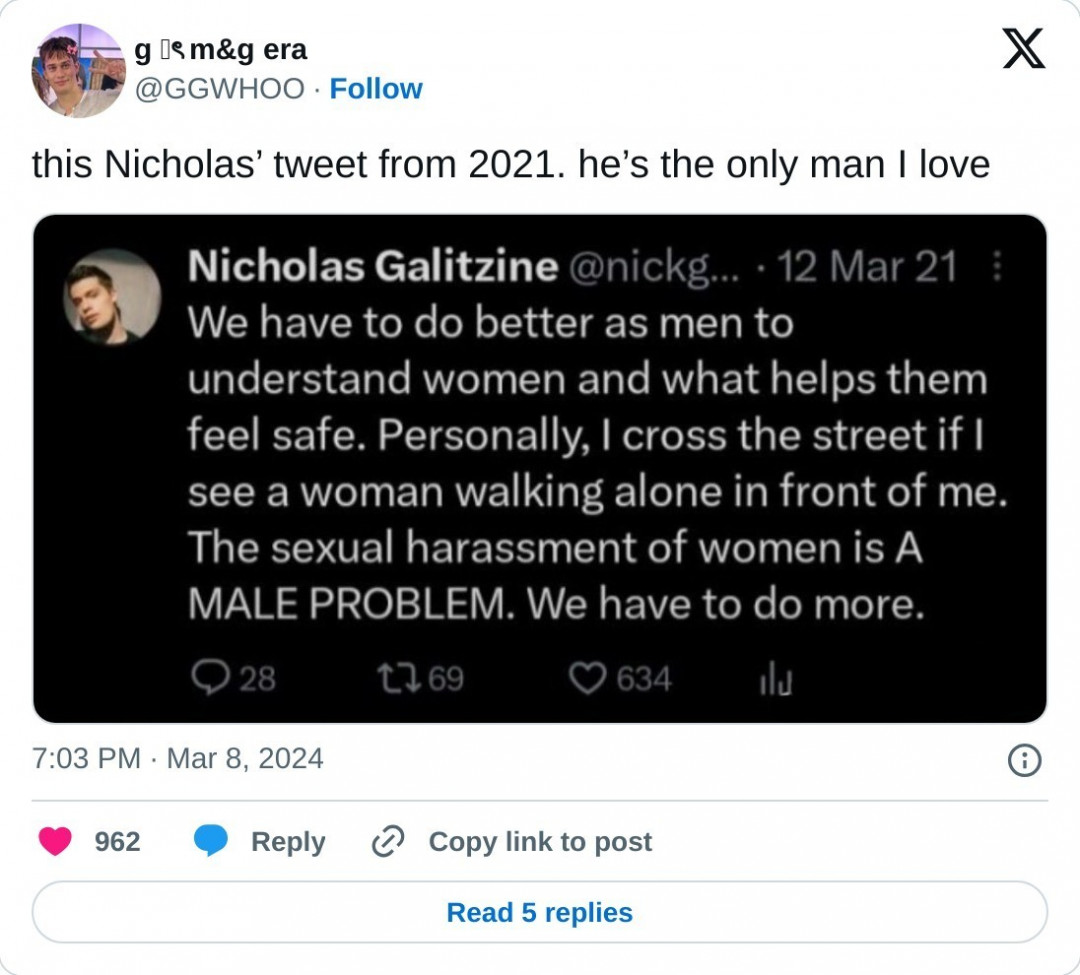
Task: Follow the @GGWHOO account
Action: coord(376,89)
